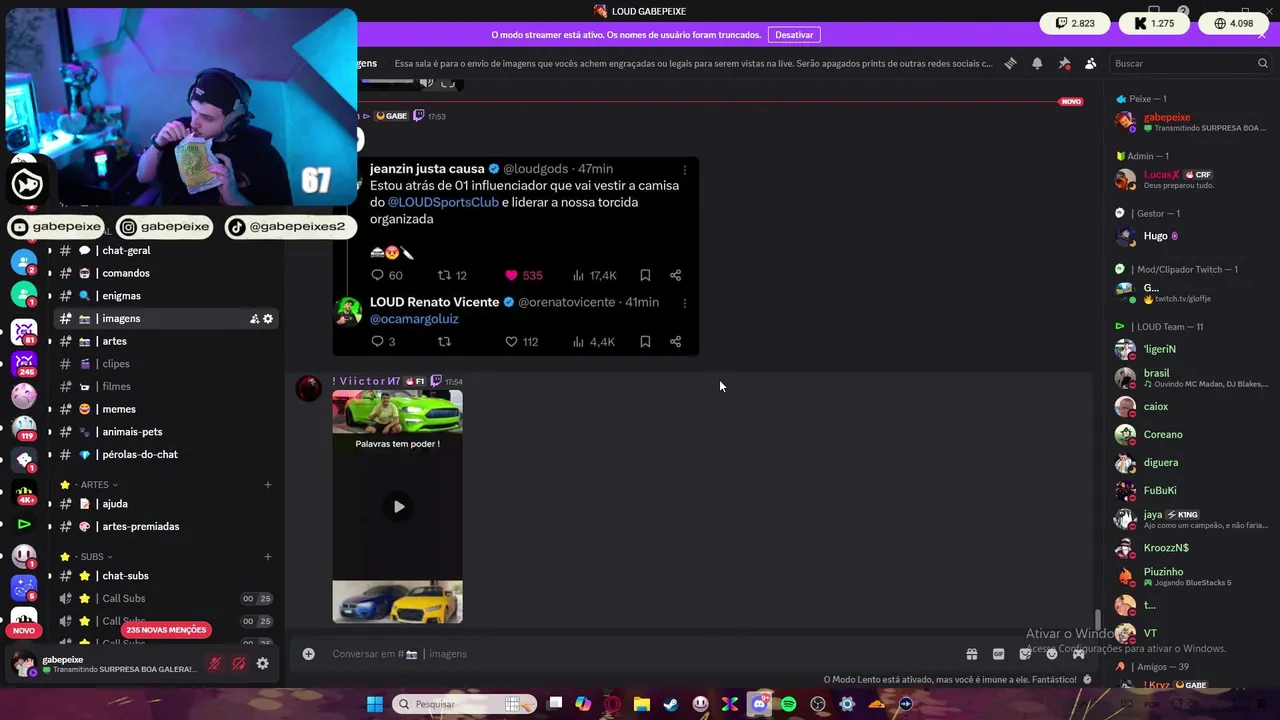Open the pérolas-do-chat channel

pyautogui.click(x=140, y=454)
